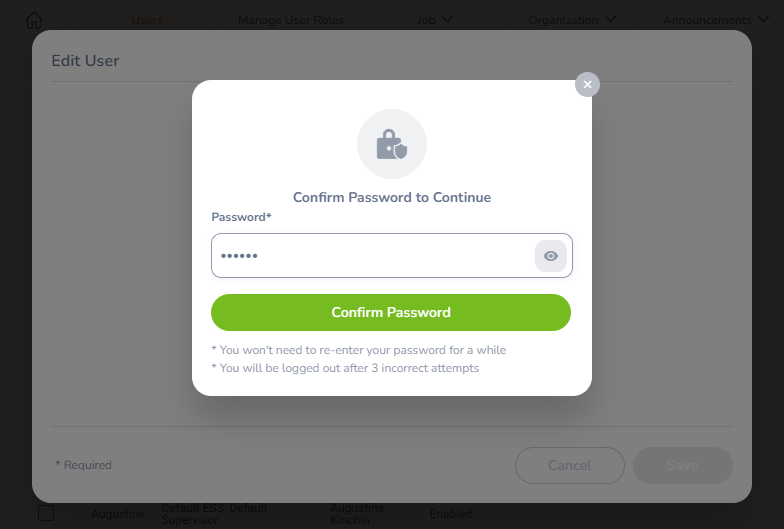The width and height of the screenshot is (784, 529).
Task: Save the Edit User changes
Action: click(682, 466)
